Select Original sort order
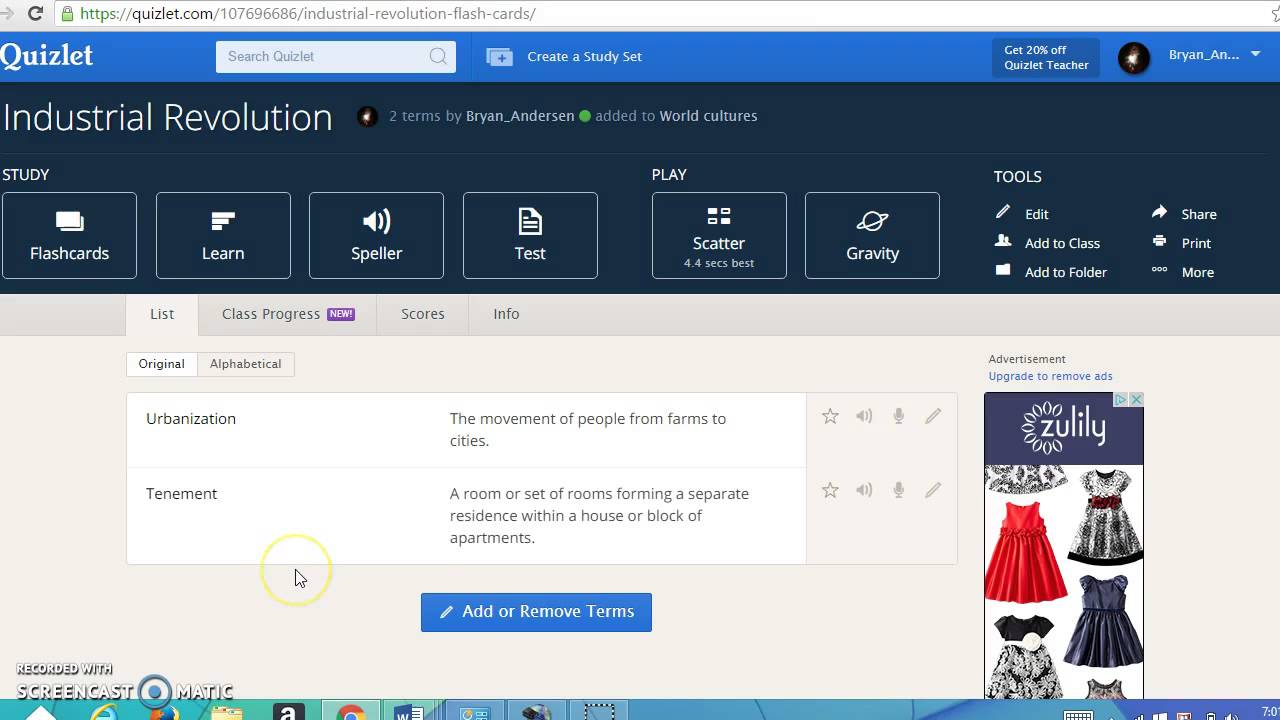The image size is (1280, 720). [x=162, y=364]
